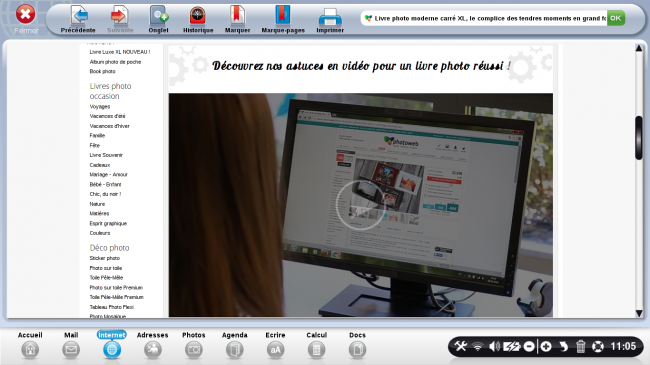Bookmark this page with Marquer
The height and width of the screenshot is (365, 650).
pyautogui.click(x=237, y=19)
